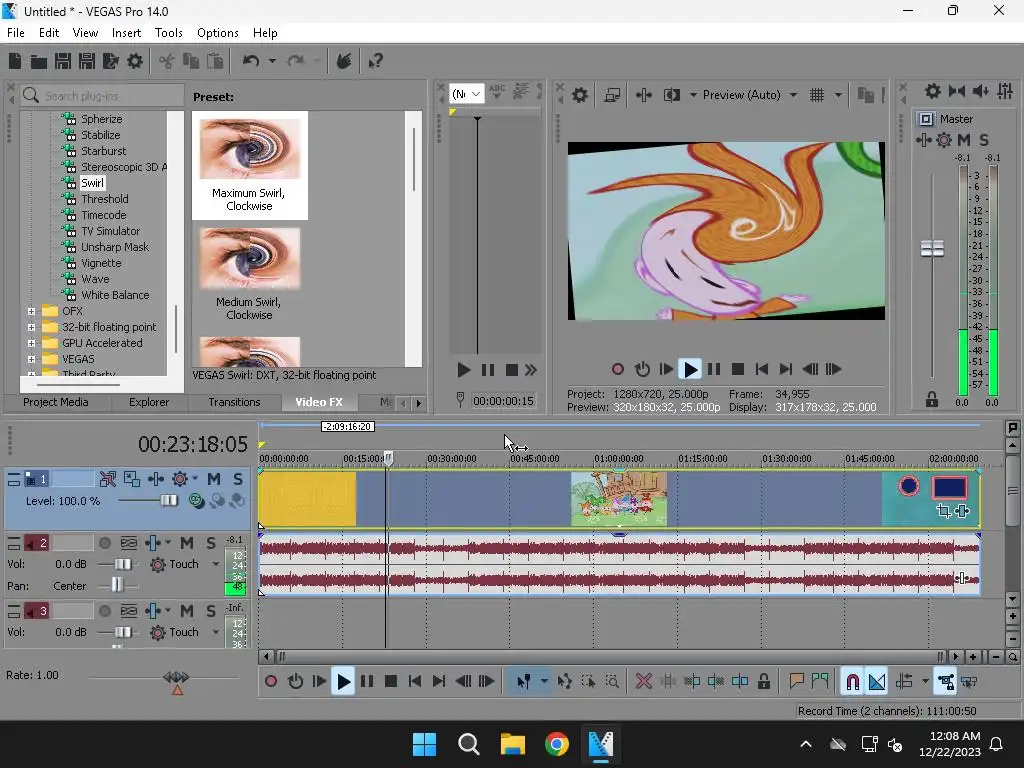Image resolution: width=1024 pixels, height=768 pixels.
Task: Open the event pan/crop icon on the clip
Action: coord(943,511)
